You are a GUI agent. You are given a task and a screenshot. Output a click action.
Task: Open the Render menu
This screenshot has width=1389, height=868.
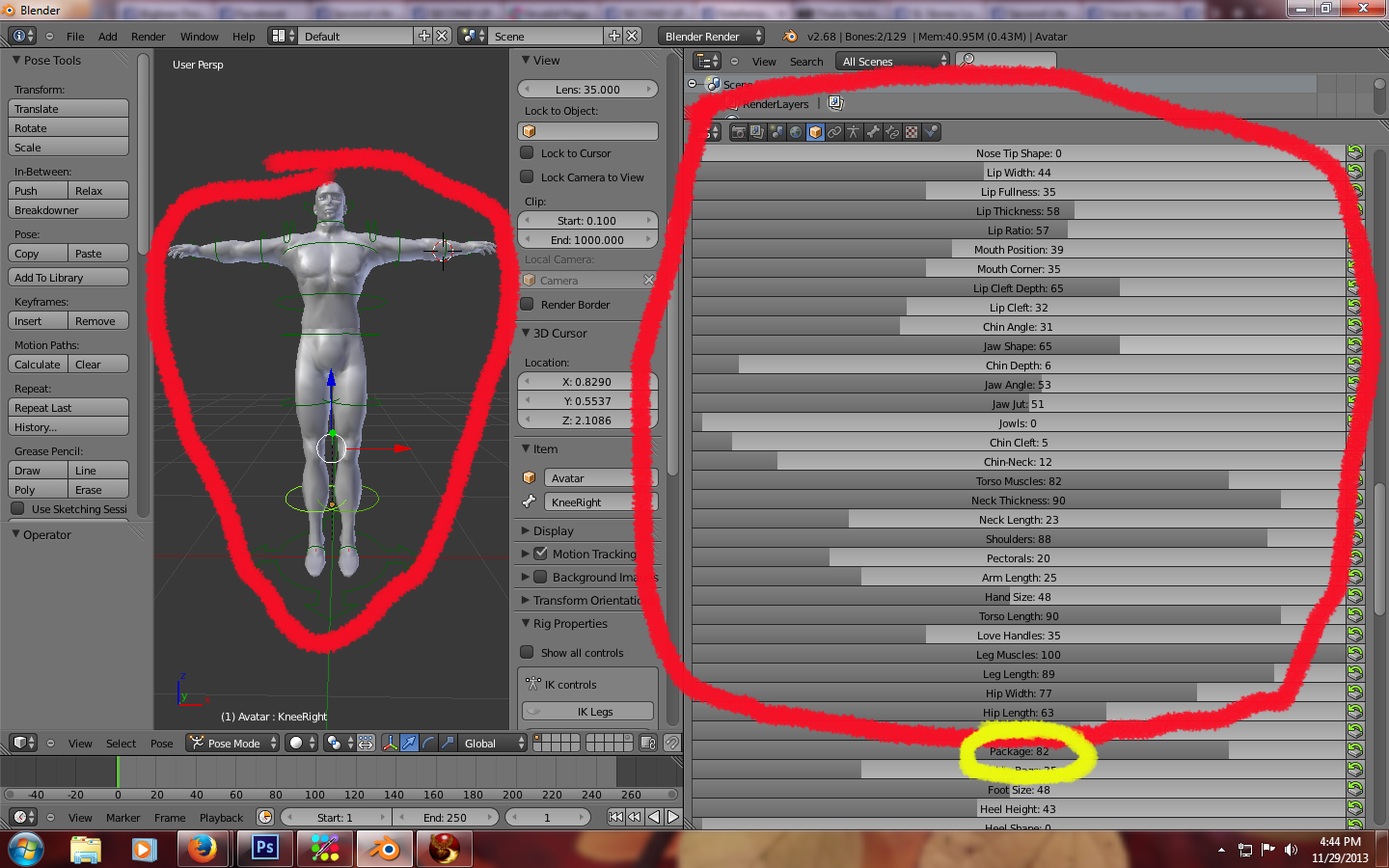click(x=149, y=37)
